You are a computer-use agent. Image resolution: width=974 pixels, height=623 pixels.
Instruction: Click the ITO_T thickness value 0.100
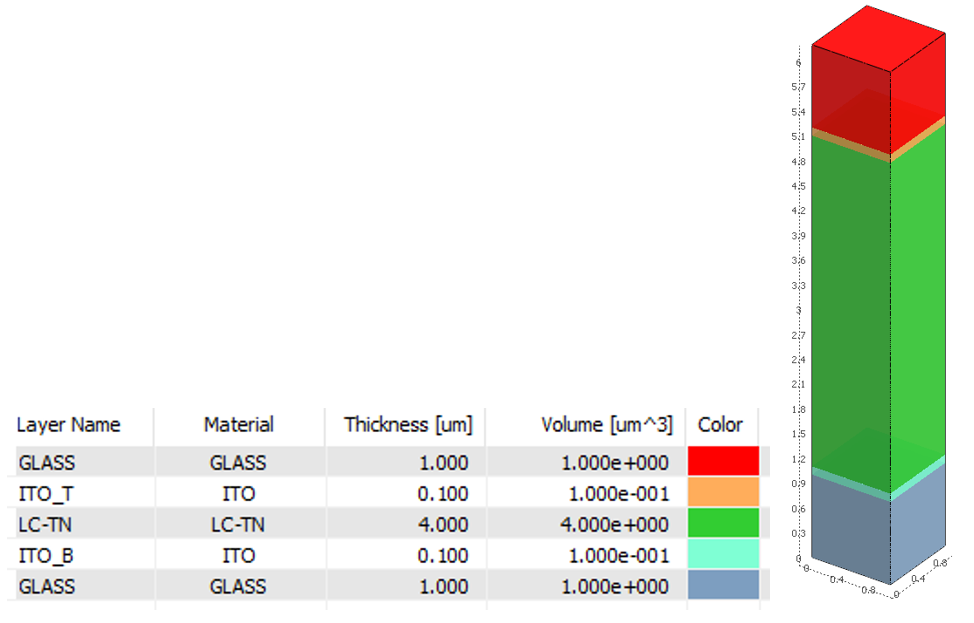(x=444, y=494)
